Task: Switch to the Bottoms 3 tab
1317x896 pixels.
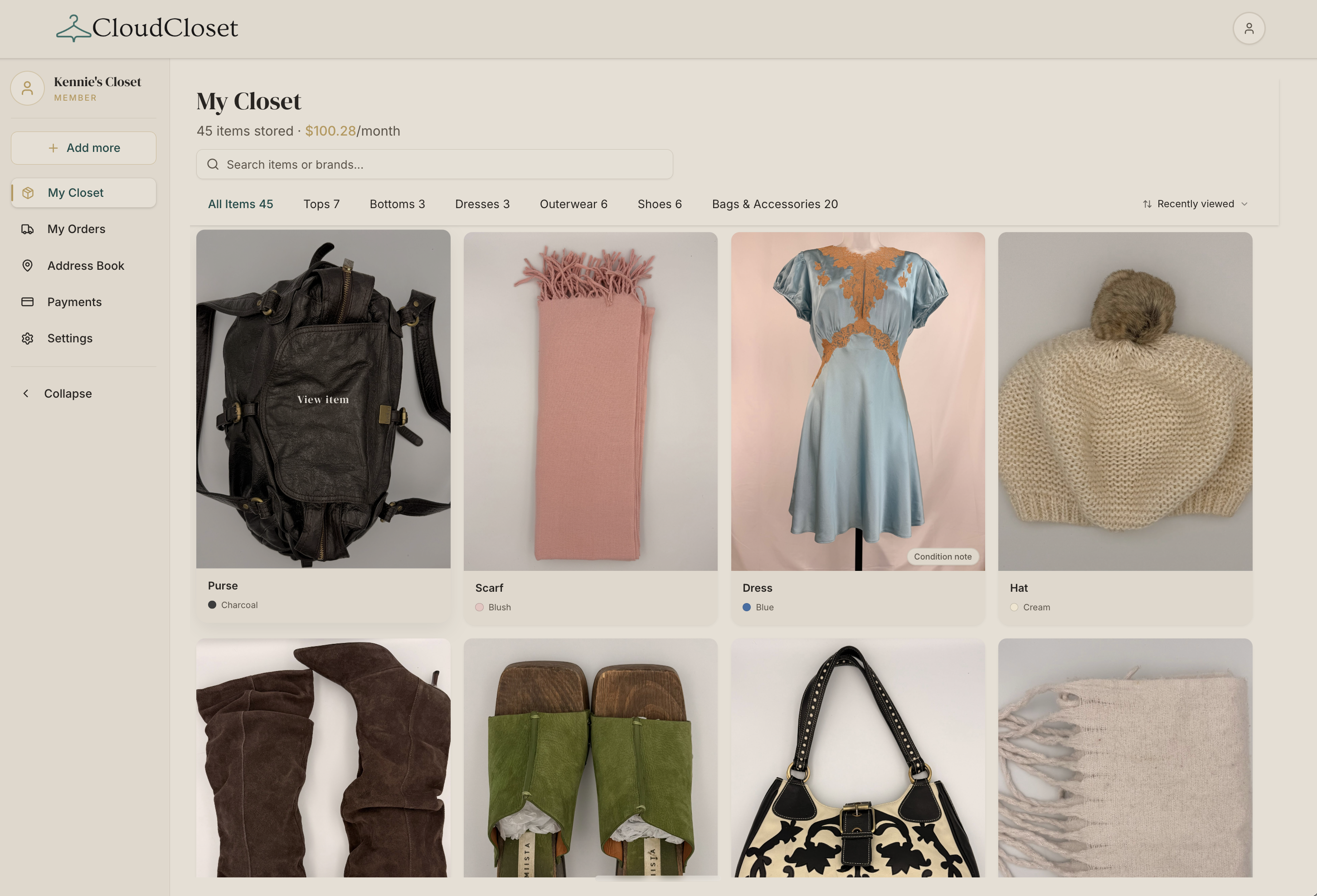Action: [x=397, y=204]
